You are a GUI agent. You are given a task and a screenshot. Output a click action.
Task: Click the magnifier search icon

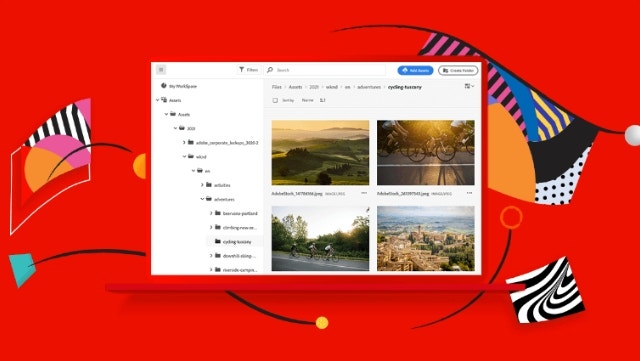270,70
